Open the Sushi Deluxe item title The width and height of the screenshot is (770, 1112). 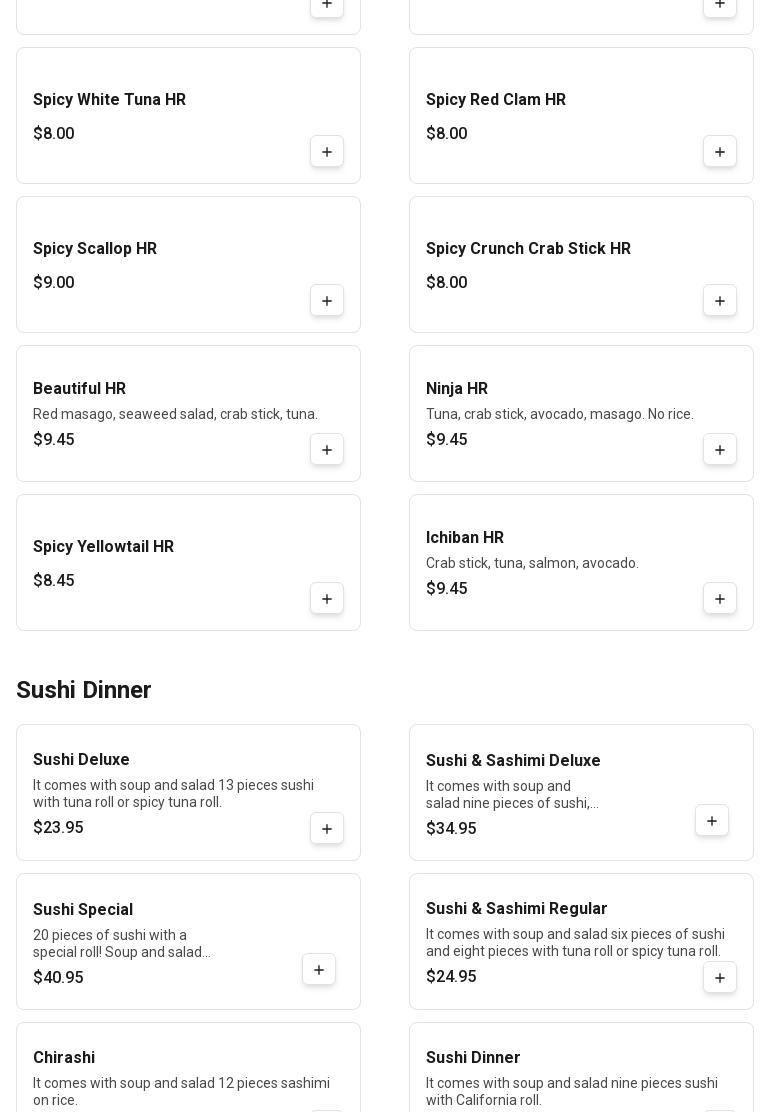tap(81, 759)
